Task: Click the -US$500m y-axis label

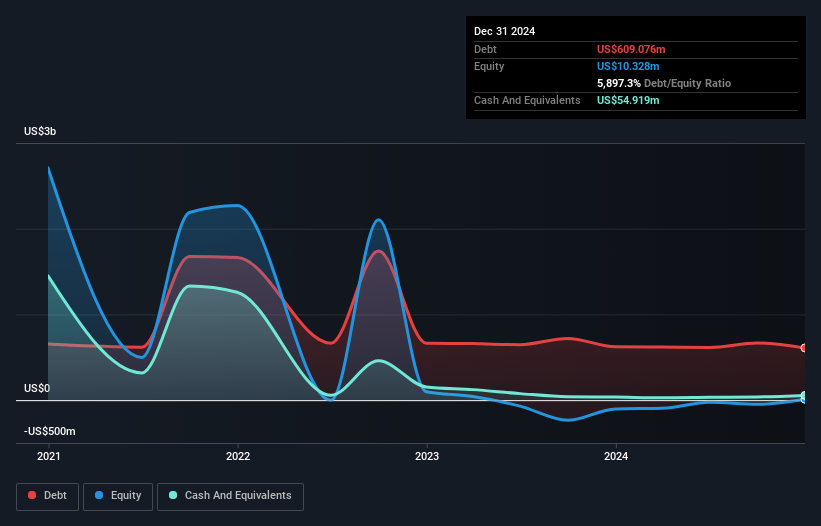Action: pos(50,431)
